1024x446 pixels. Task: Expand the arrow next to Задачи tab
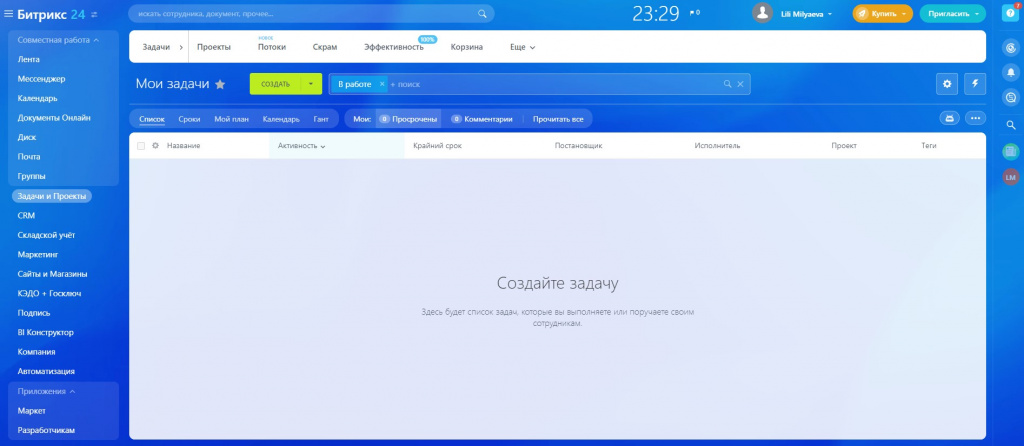181,47
